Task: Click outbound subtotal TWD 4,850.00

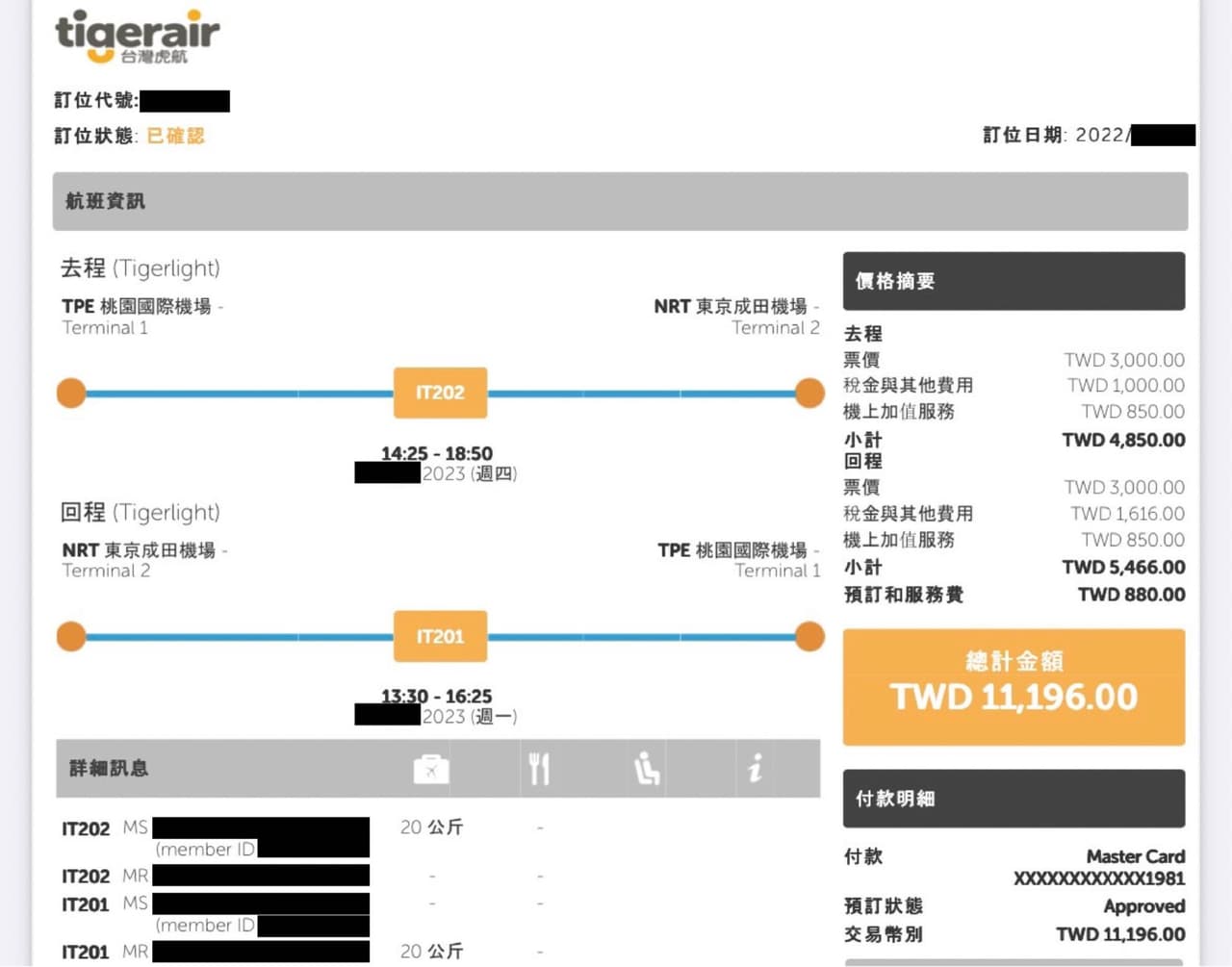Action: 1123,440
